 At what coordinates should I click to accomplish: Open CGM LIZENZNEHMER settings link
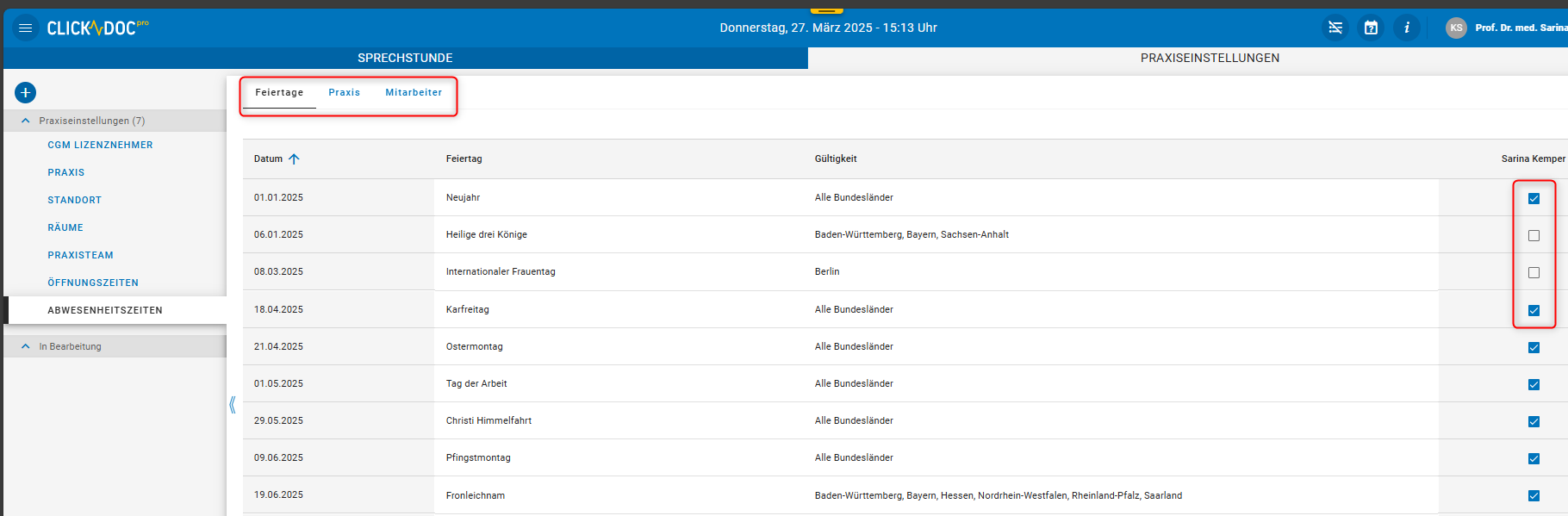[x=100, y=145]
